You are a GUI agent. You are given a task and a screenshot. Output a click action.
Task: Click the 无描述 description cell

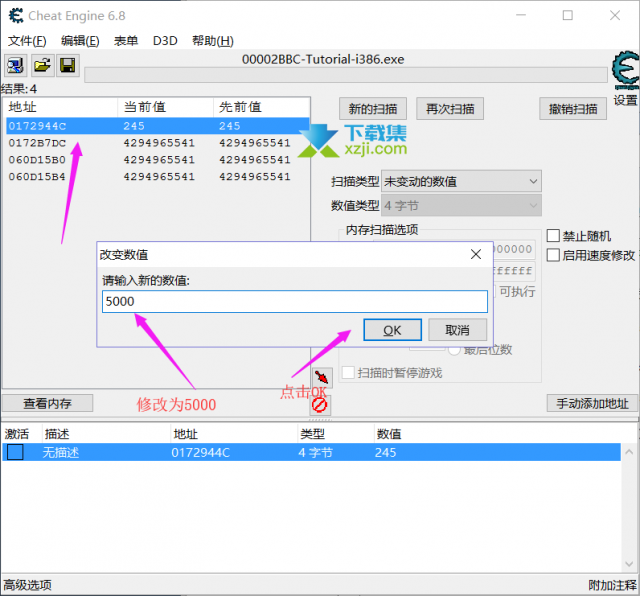coord(61,452)
